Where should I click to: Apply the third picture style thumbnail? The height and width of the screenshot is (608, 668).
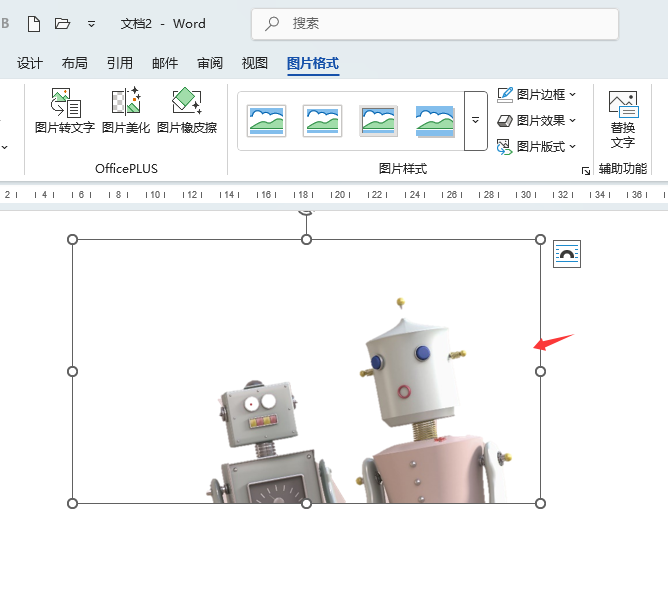(379, 120)
